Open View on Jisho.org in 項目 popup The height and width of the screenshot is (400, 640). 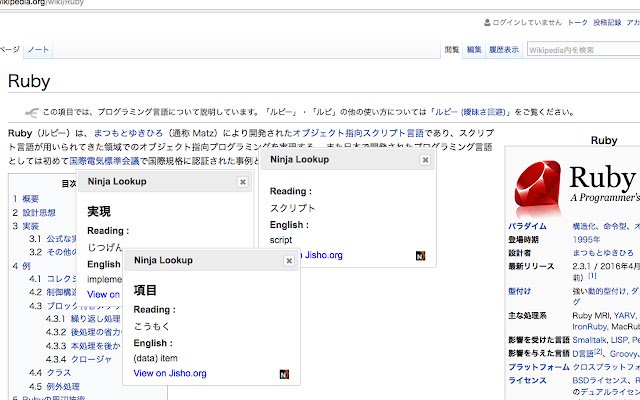click(170, 373)
